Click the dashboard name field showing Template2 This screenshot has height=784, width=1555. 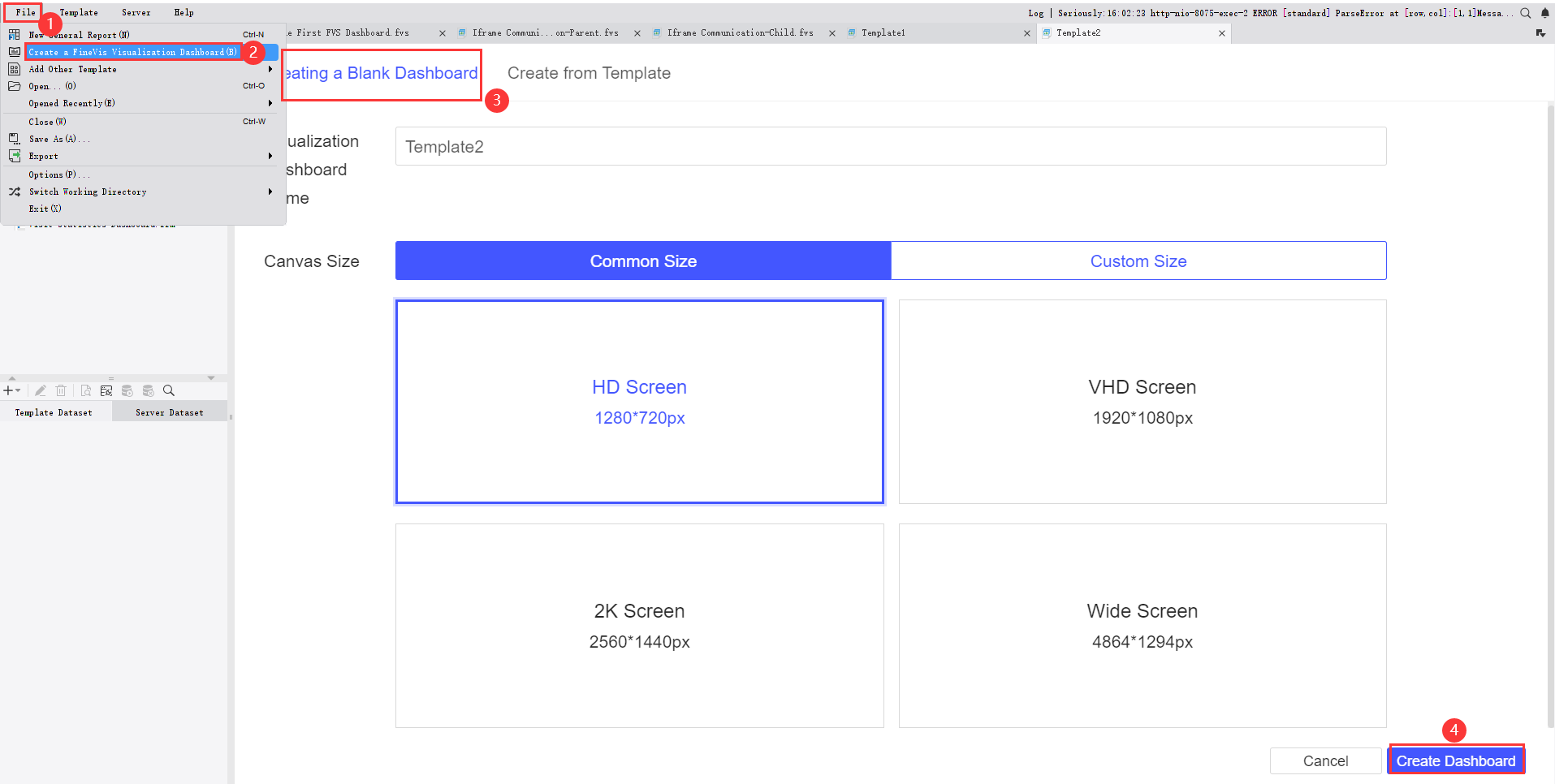coord(889,146)
